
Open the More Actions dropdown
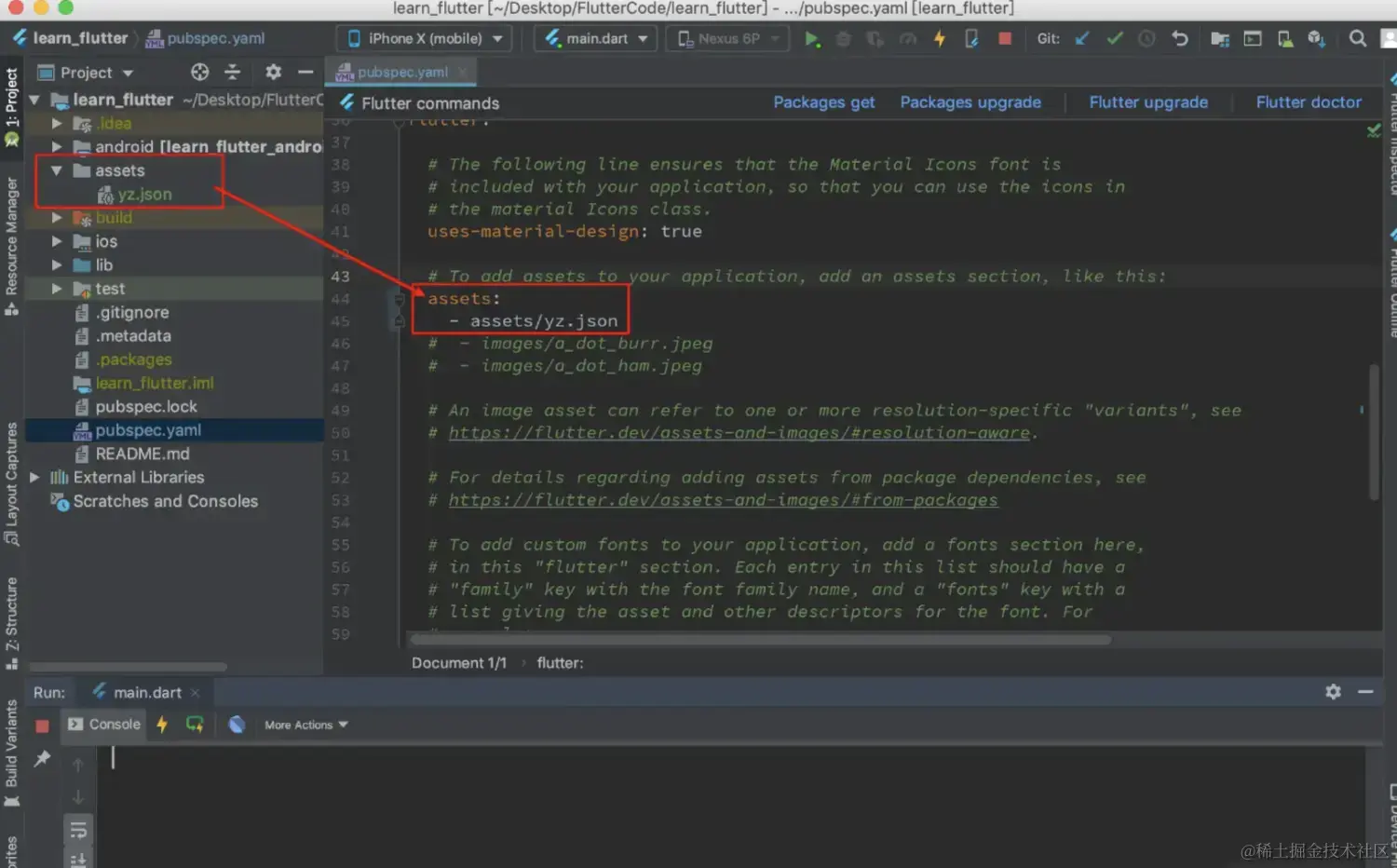(x=306, y=725)
